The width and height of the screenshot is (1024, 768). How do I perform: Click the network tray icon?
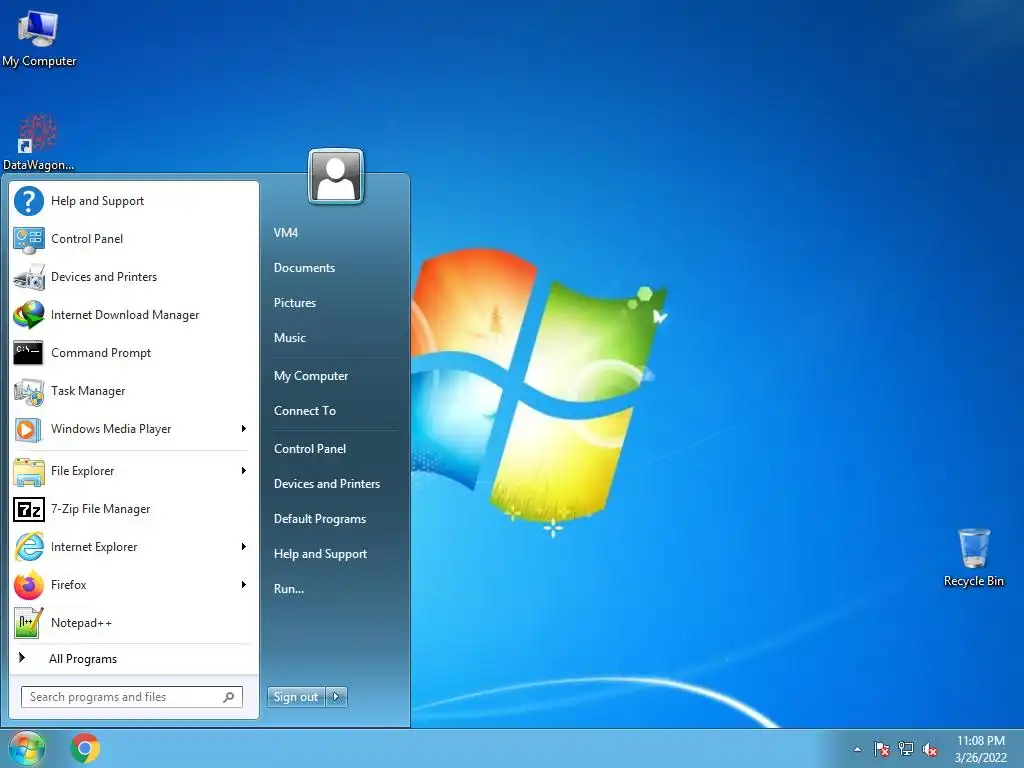[906, 749]
